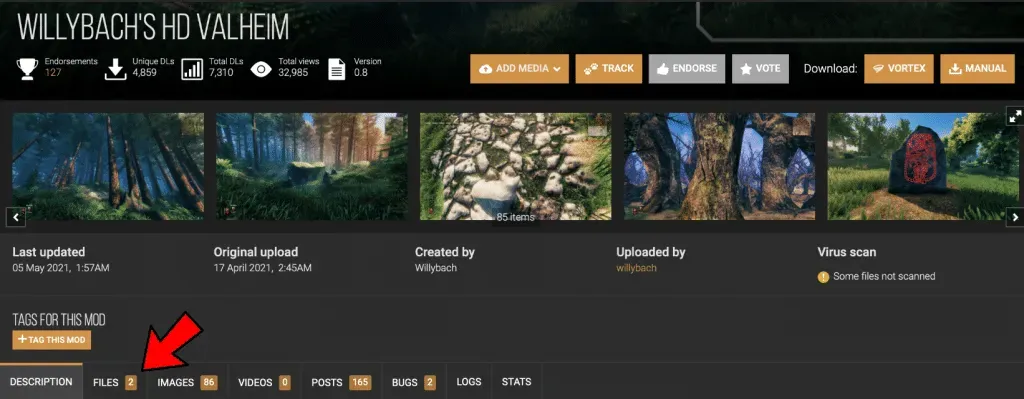Click the virus scan warning icon

coord(824,277)
